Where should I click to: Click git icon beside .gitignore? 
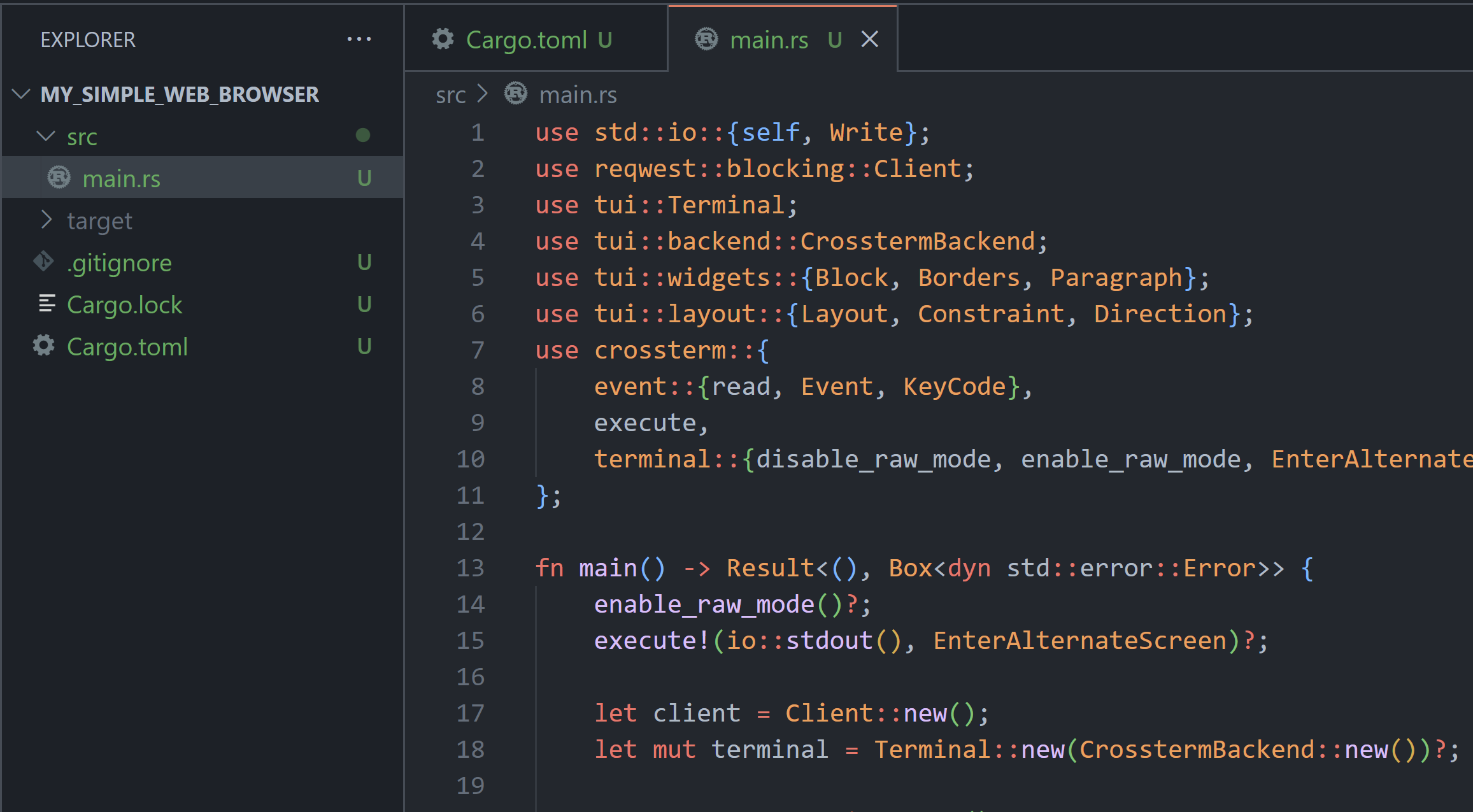(44, 262)
